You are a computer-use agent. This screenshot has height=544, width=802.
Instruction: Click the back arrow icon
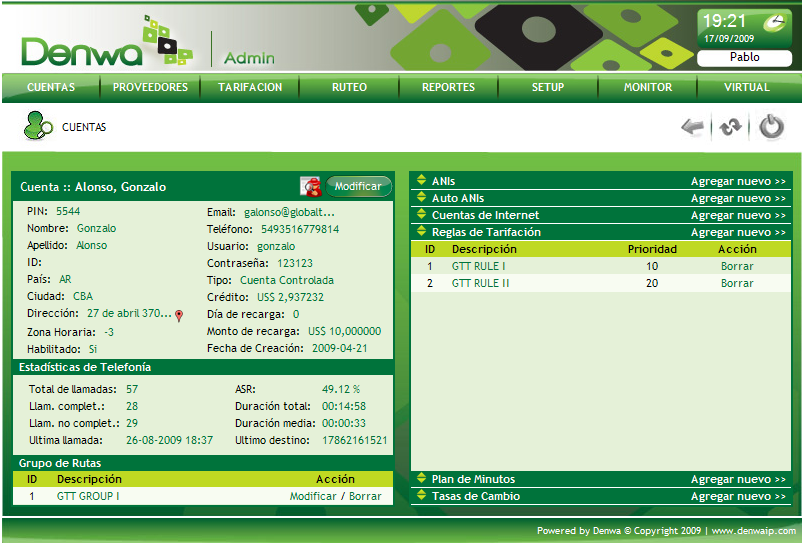692,127
